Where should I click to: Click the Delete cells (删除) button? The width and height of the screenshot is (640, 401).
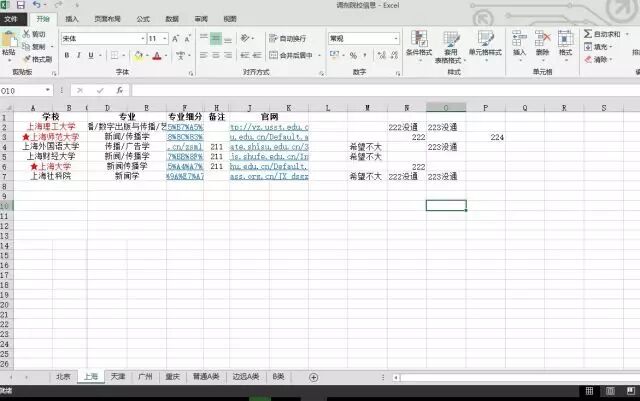[542, 44]
